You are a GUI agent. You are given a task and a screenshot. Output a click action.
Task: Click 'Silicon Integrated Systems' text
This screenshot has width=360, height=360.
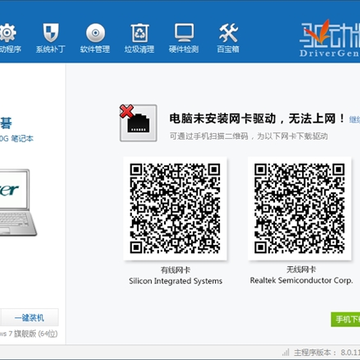(x=176, y=281)
